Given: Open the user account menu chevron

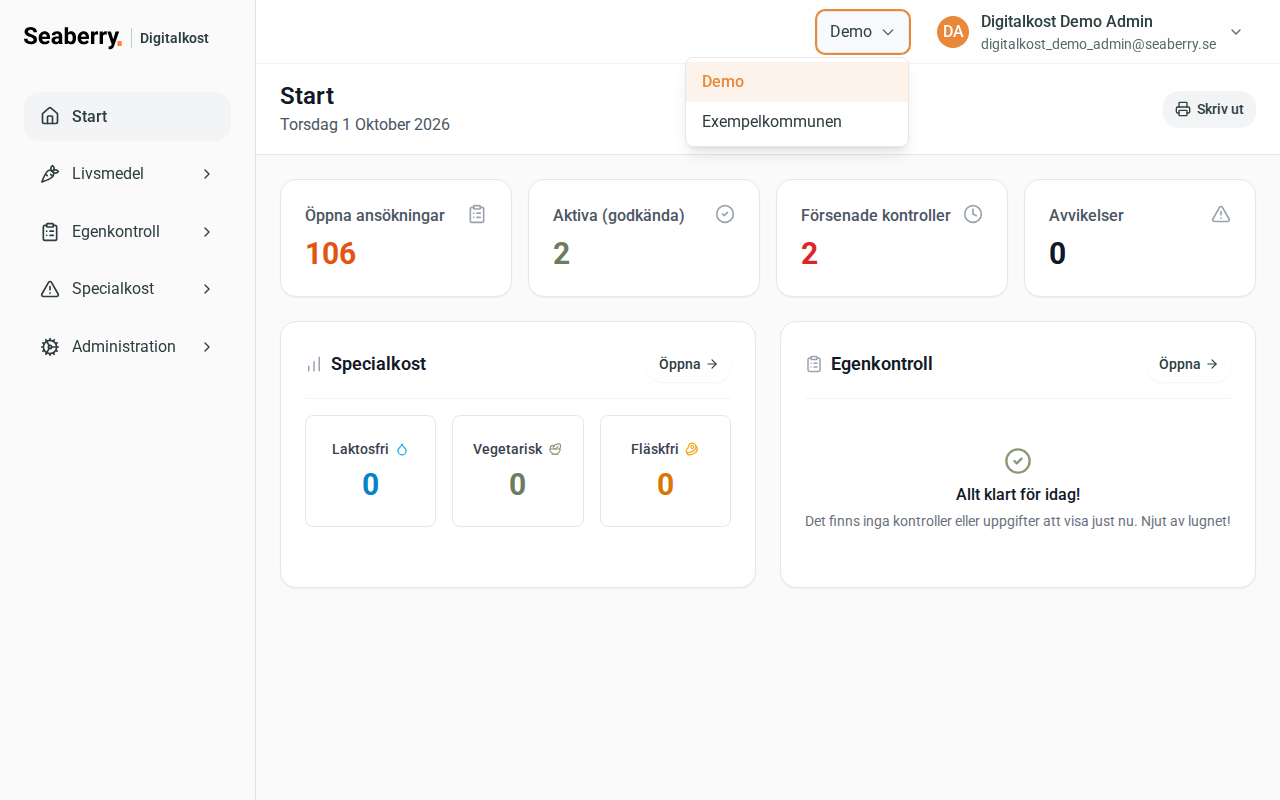Looking at the screenshot, I should (1236, 32).
